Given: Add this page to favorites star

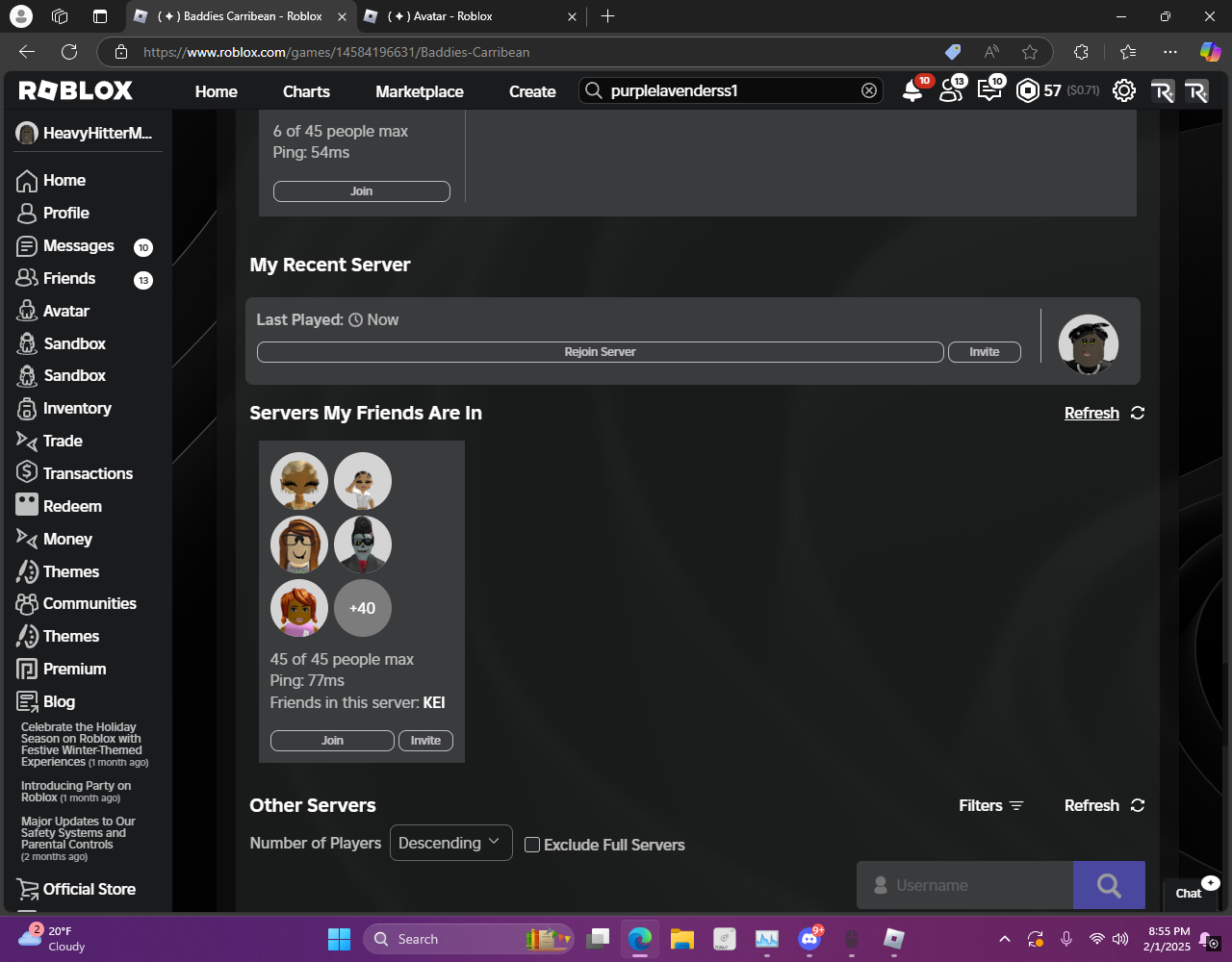Looking at the screenshot, I should coord(1030,52).
